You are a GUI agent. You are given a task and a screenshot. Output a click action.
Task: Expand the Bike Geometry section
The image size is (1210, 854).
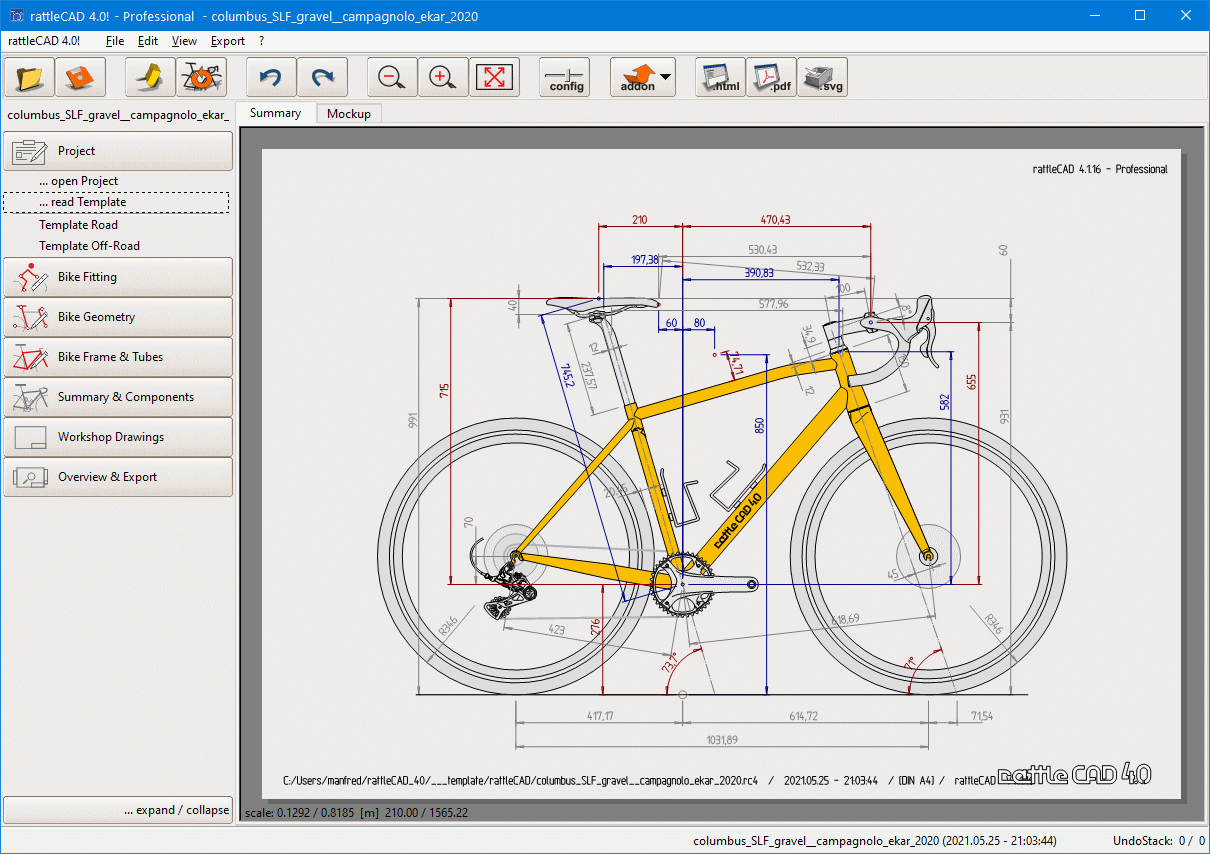tap(118, 317)
